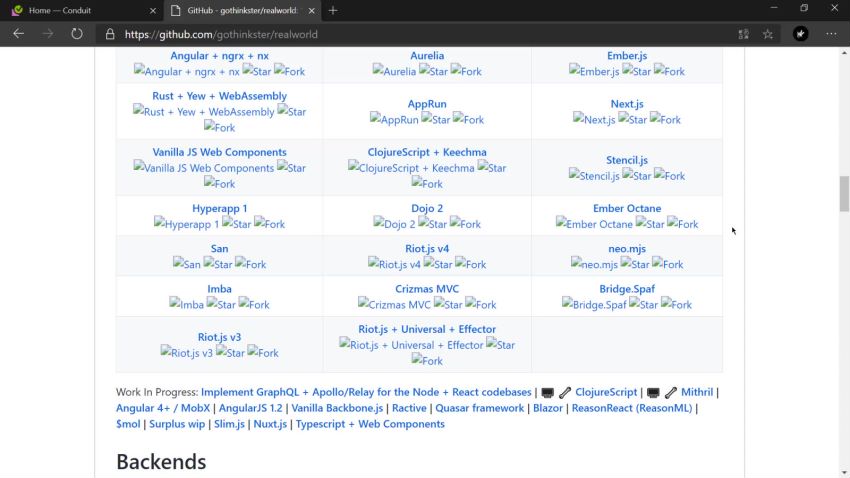Open the Imba heading link
Screen dimensions: 850x478
219,288
